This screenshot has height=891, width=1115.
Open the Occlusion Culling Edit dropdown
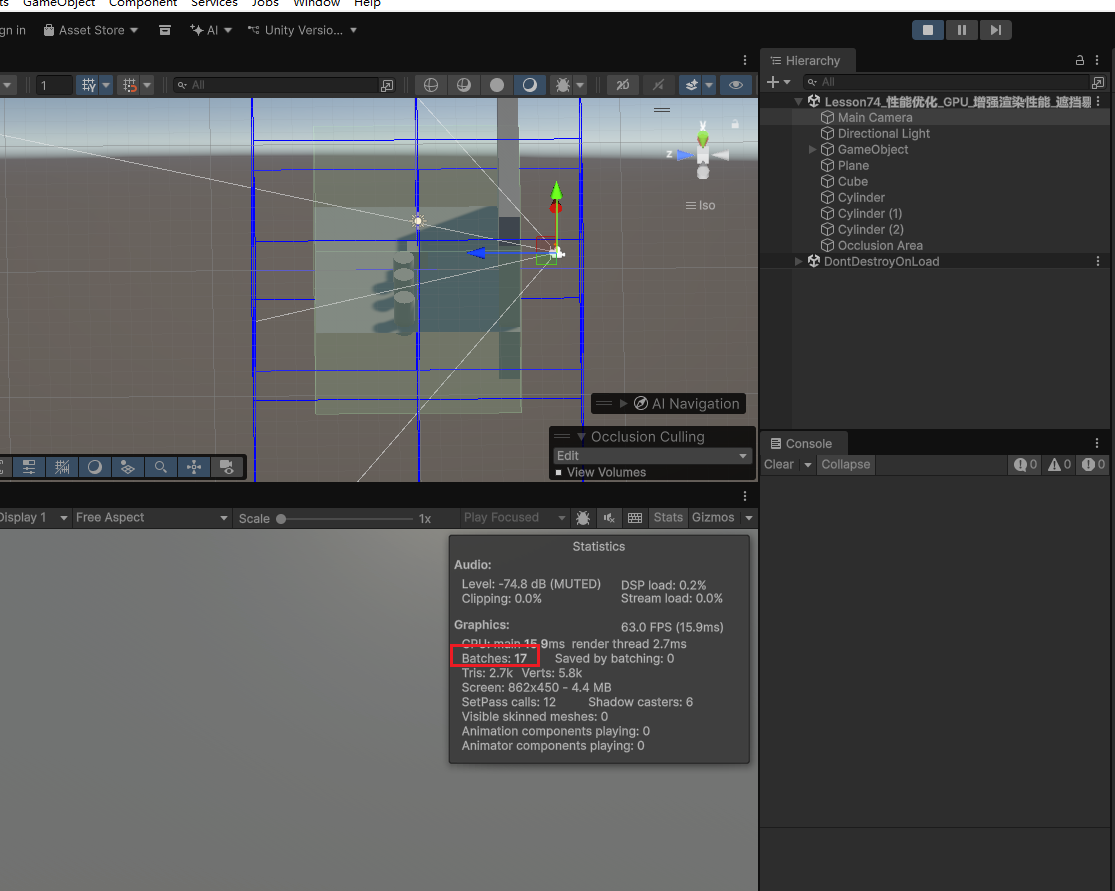click(x=652, y=456)
